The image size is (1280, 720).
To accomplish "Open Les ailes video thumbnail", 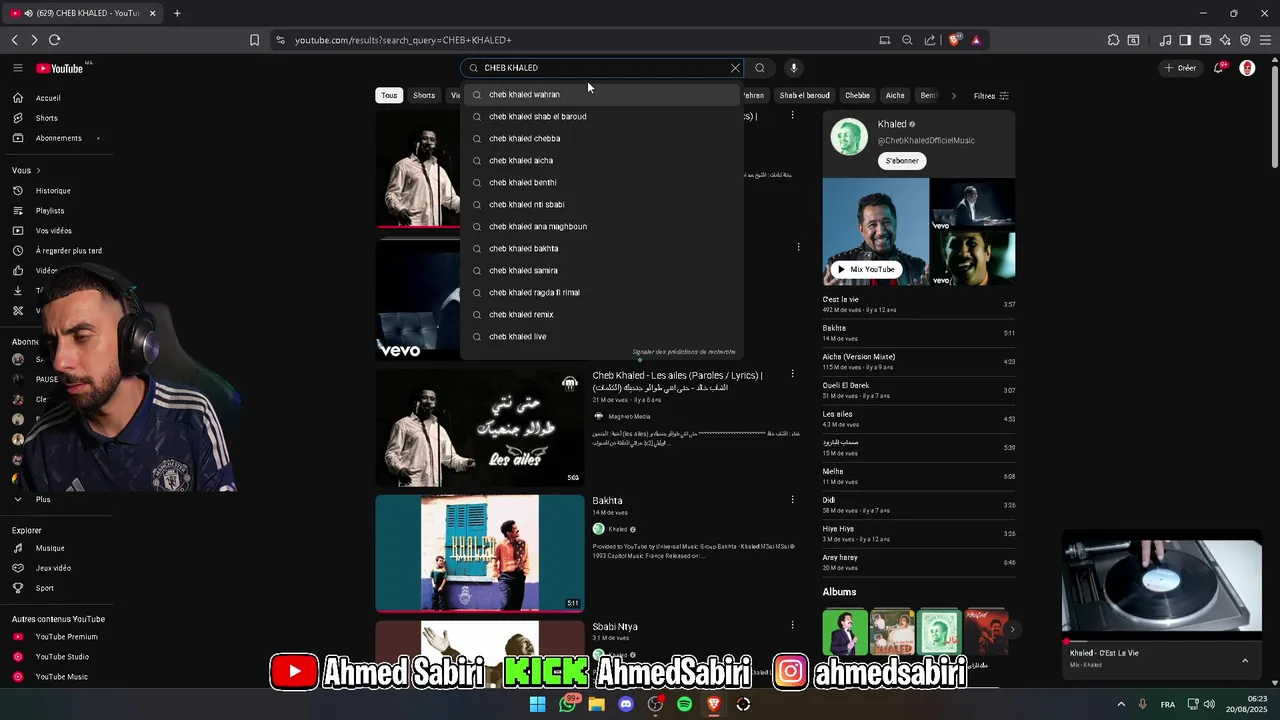I will click(x=480, y=428).
